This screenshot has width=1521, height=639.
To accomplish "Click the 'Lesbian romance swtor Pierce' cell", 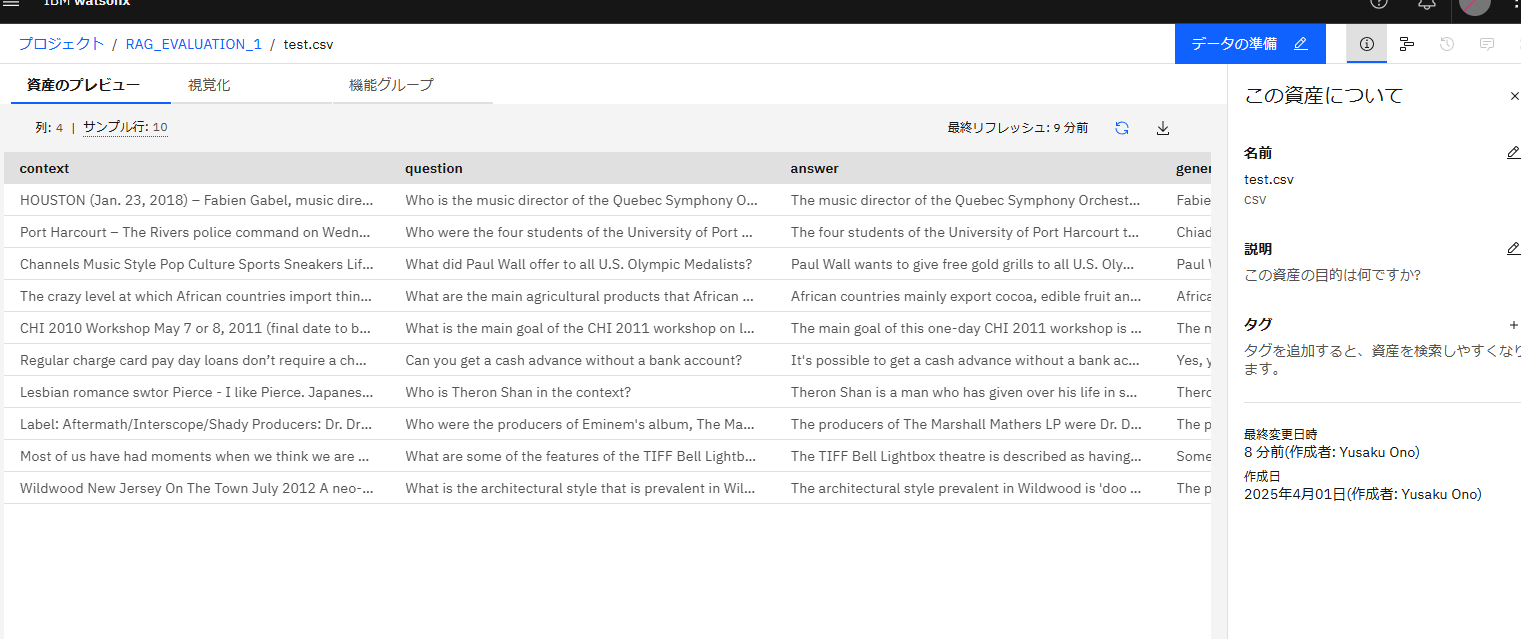I will (x=196, y=392).
